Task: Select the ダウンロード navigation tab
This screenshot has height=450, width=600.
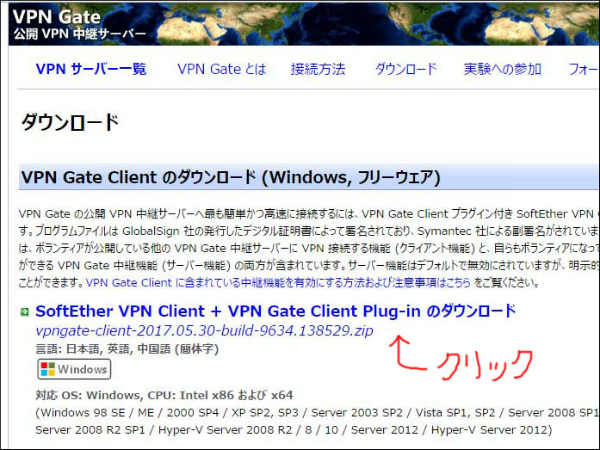Action: 406,69
